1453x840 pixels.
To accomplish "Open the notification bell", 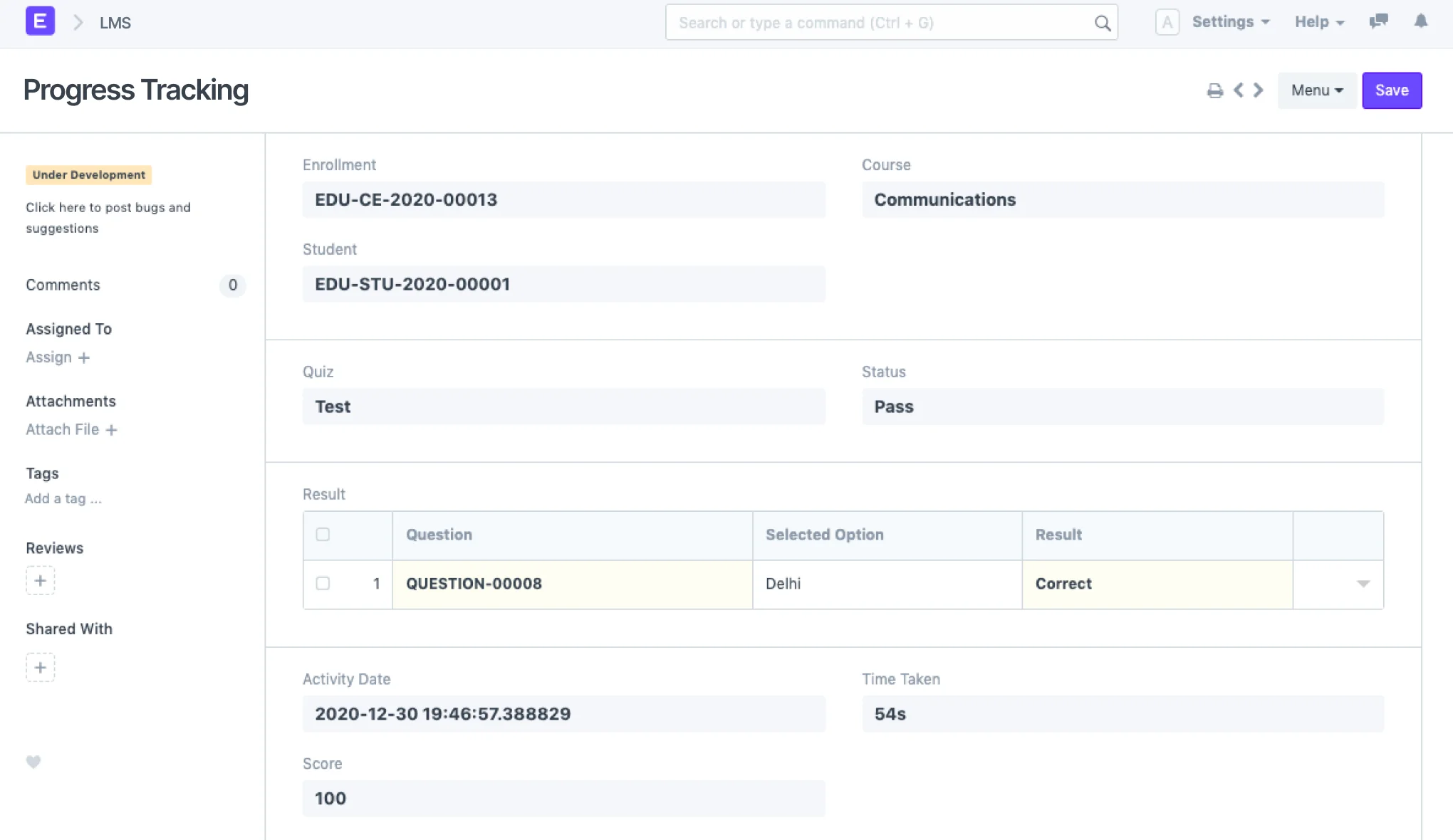I will [1422, 22].
